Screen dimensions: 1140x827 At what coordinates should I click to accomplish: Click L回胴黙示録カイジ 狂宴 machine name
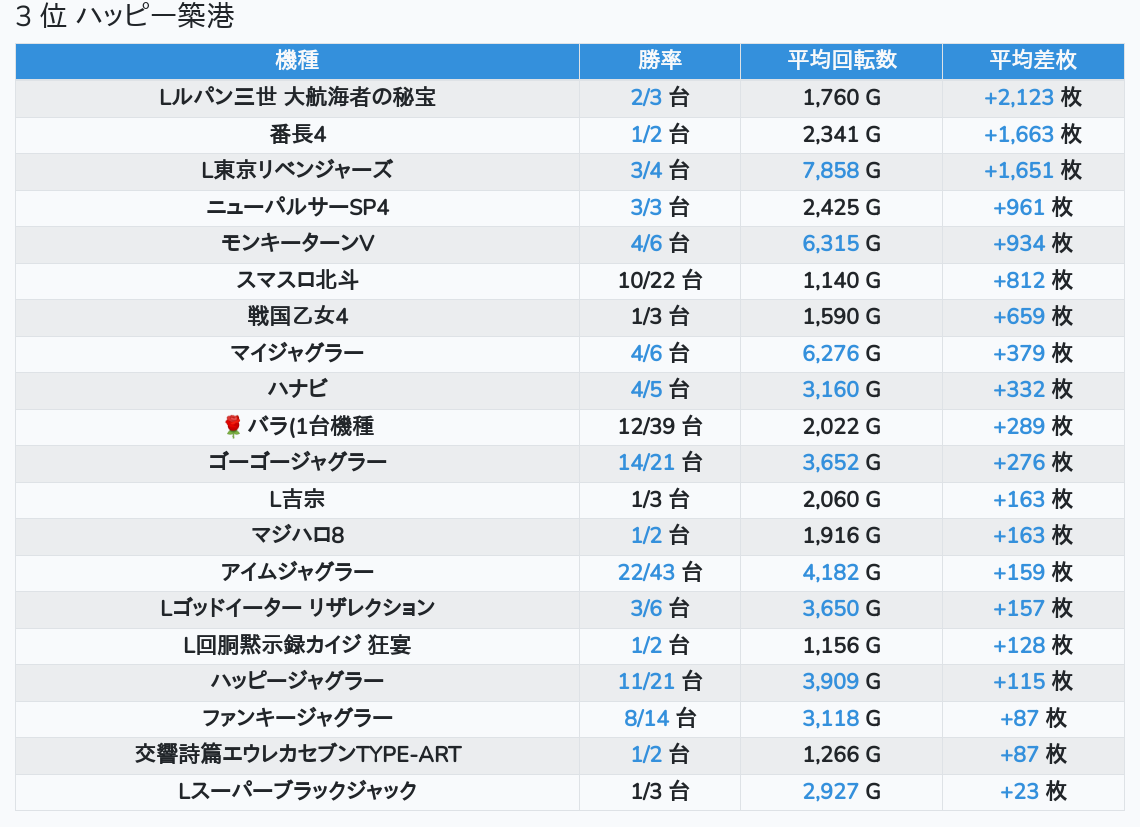coord(297,645)
